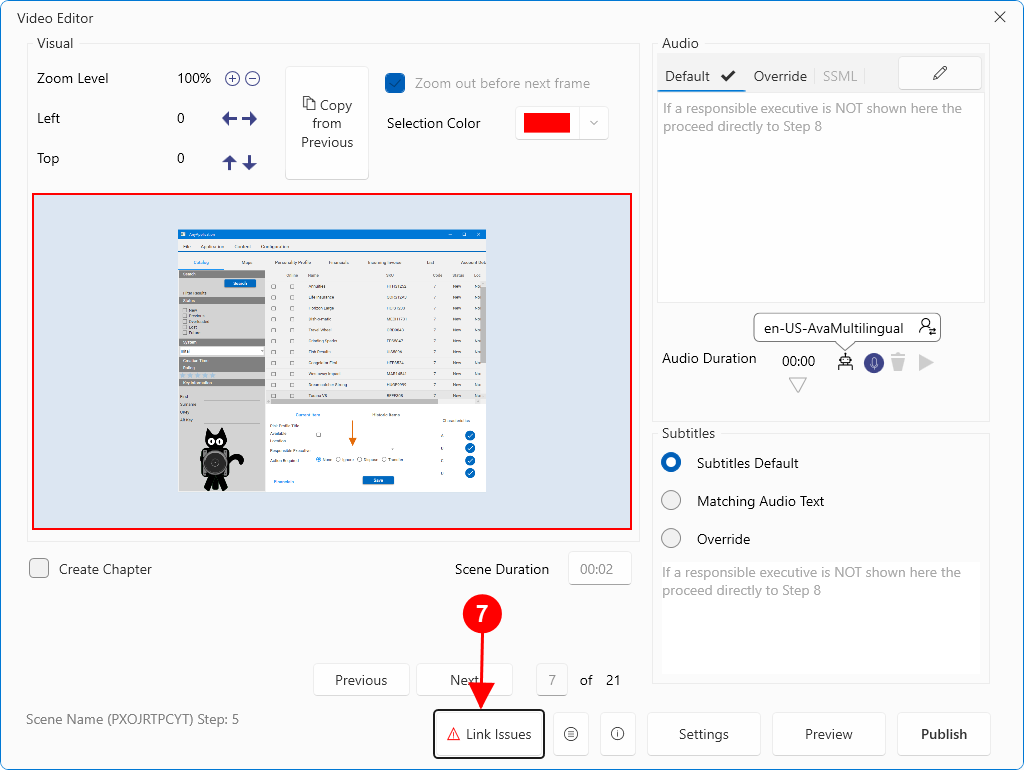This screenshot has height=770, width=1024.
Task: Click the robot text-to-speech icon
Action: [x=846, y=362]
